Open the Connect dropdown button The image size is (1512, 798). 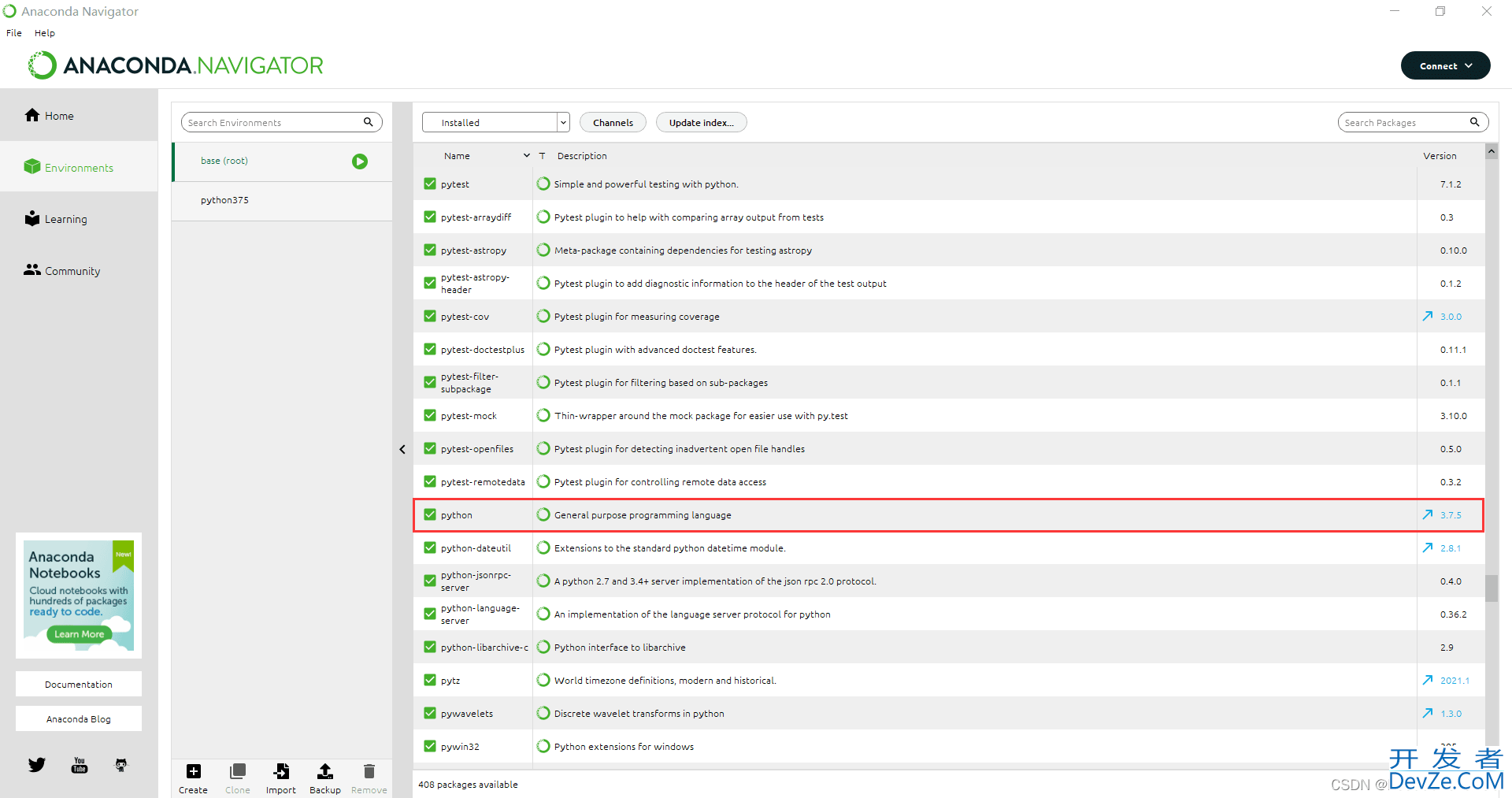pyautogui.click(x=1445, y=65)
